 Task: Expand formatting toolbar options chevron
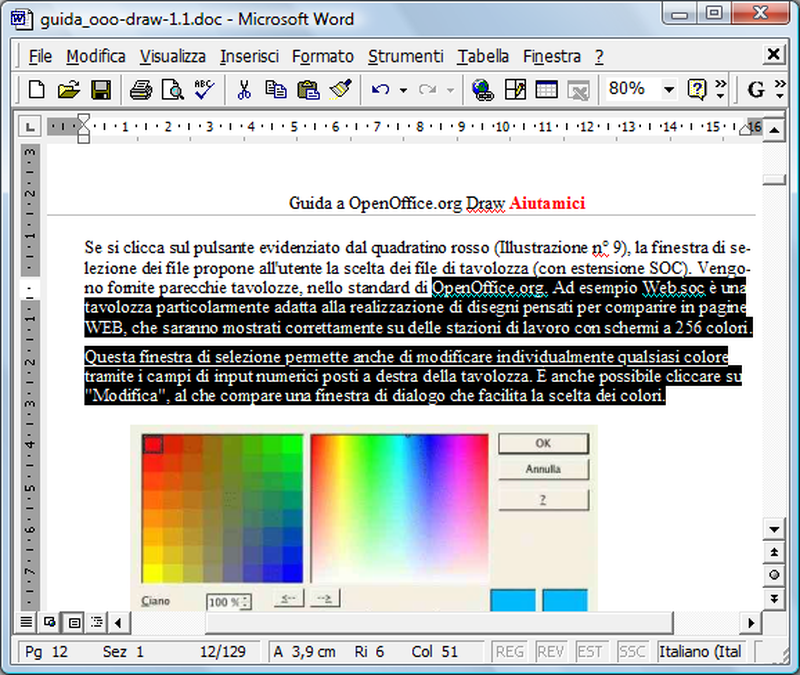click(x=780, y=89)
